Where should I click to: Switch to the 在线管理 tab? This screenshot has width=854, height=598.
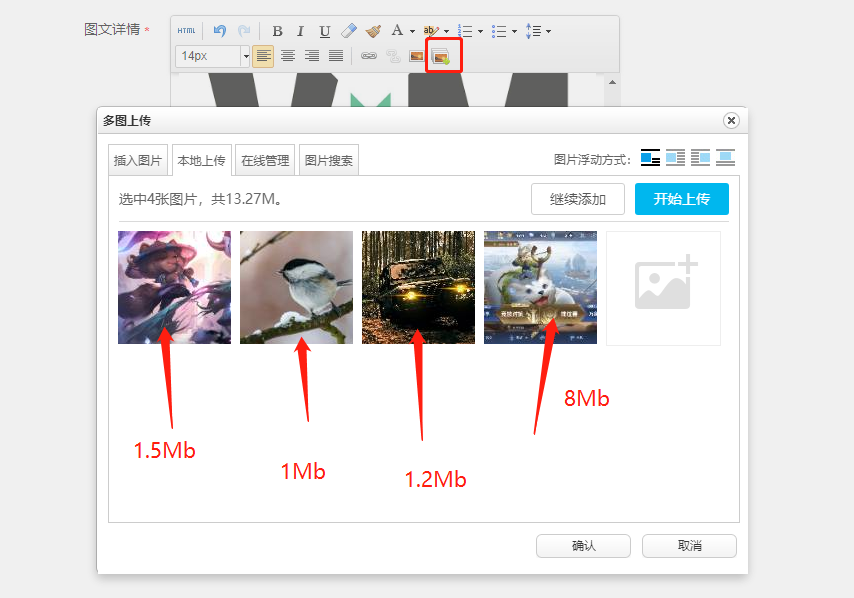pyautogui.click(x=268, y=160)
